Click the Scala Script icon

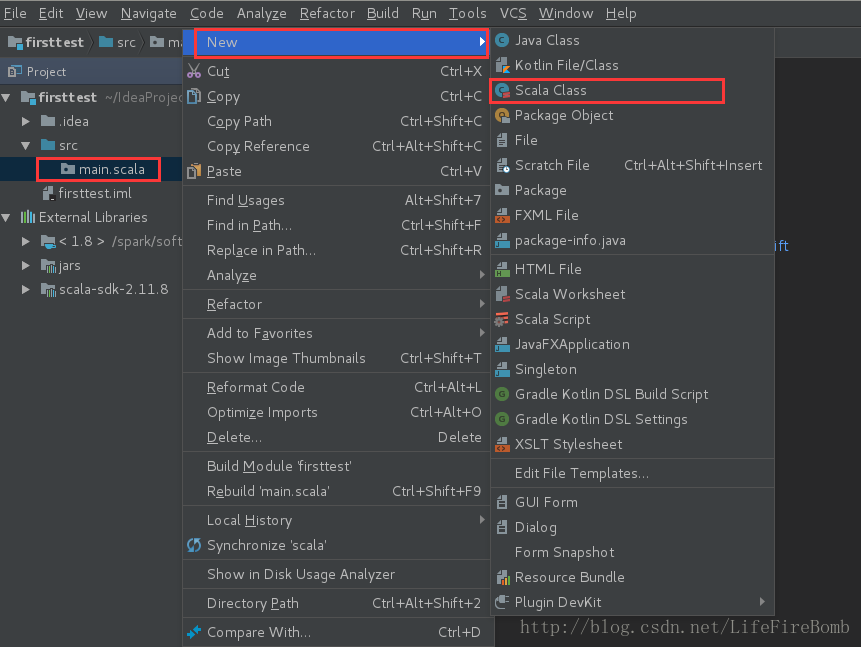pos(502,319)
